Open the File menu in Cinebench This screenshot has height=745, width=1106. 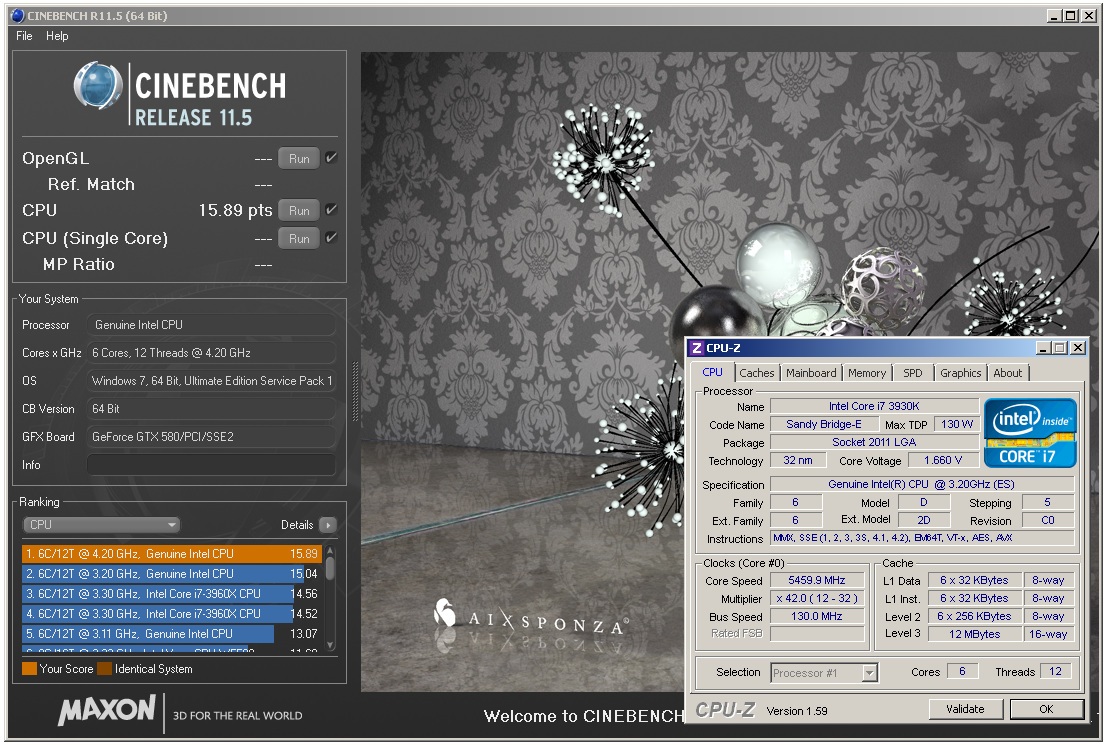pyautogui.click(x=23, y=36)
